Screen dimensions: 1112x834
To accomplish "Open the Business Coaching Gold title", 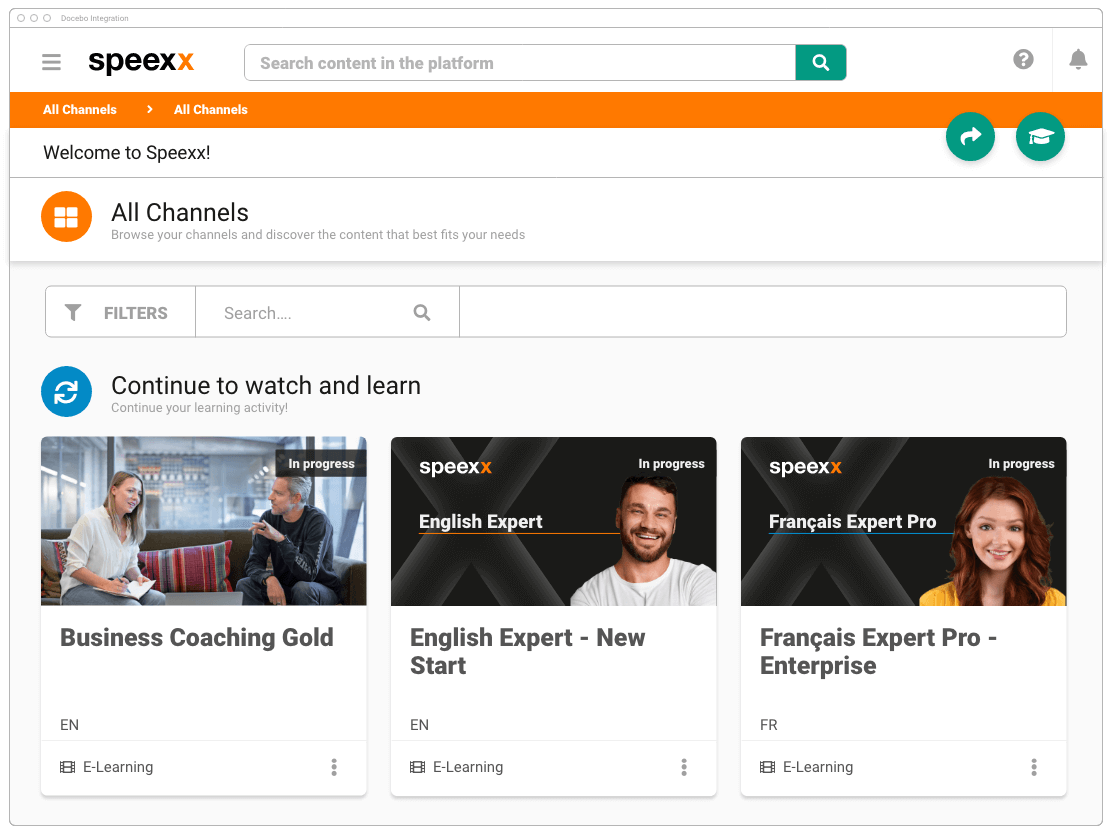I will 196,638.
